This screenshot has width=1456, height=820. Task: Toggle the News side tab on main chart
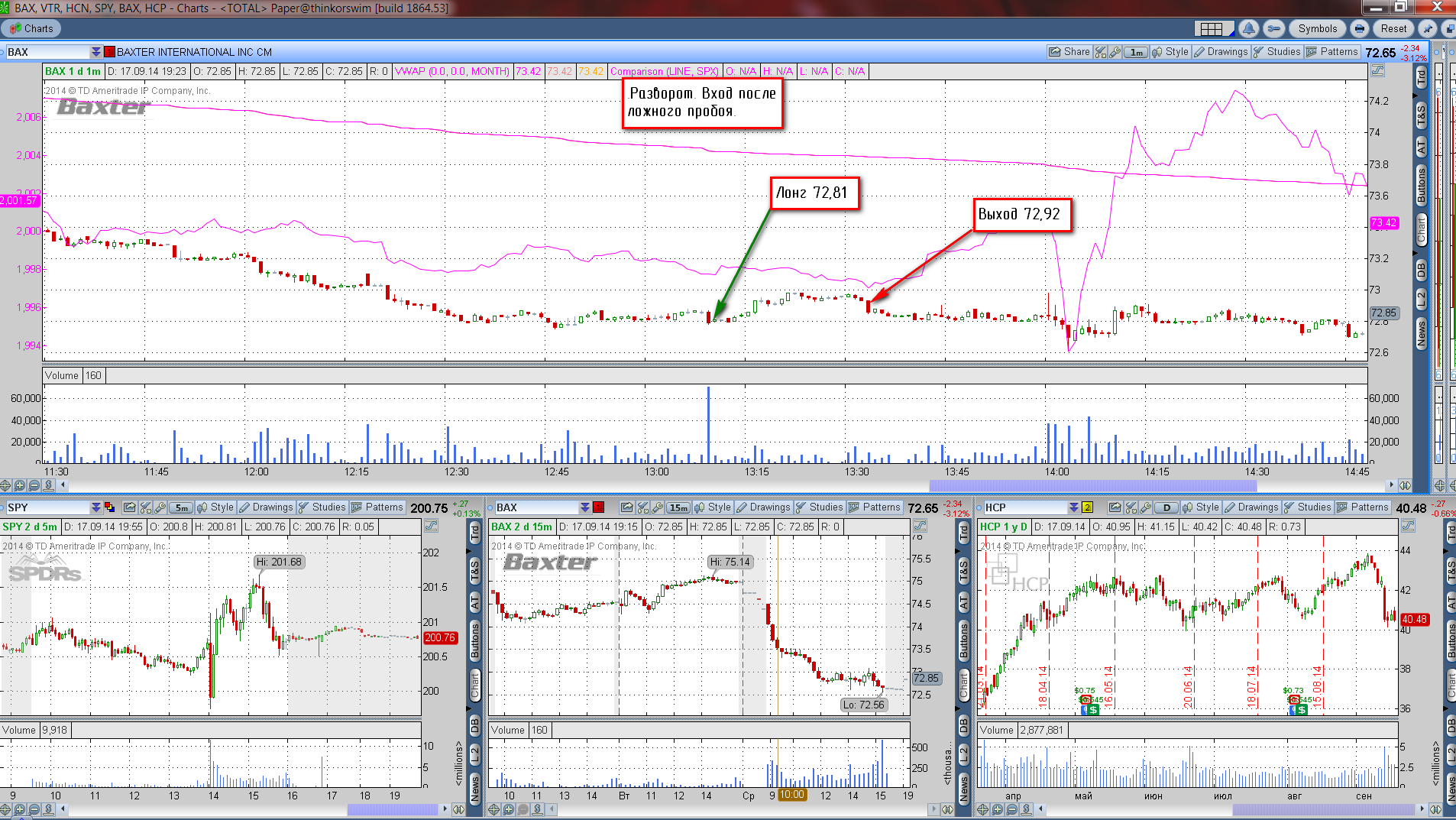1421,334
